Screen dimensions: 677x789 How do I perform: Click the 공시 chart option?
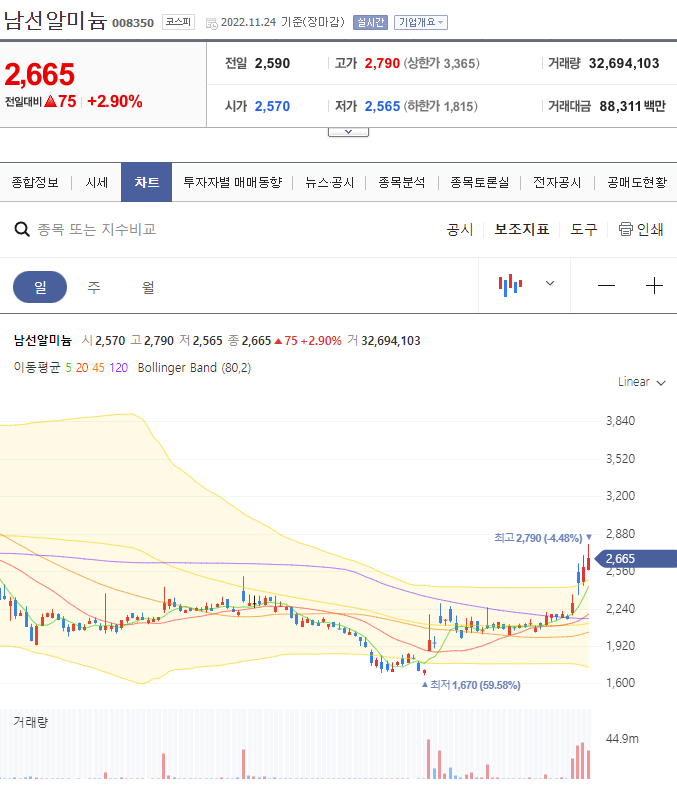point(460,229)
